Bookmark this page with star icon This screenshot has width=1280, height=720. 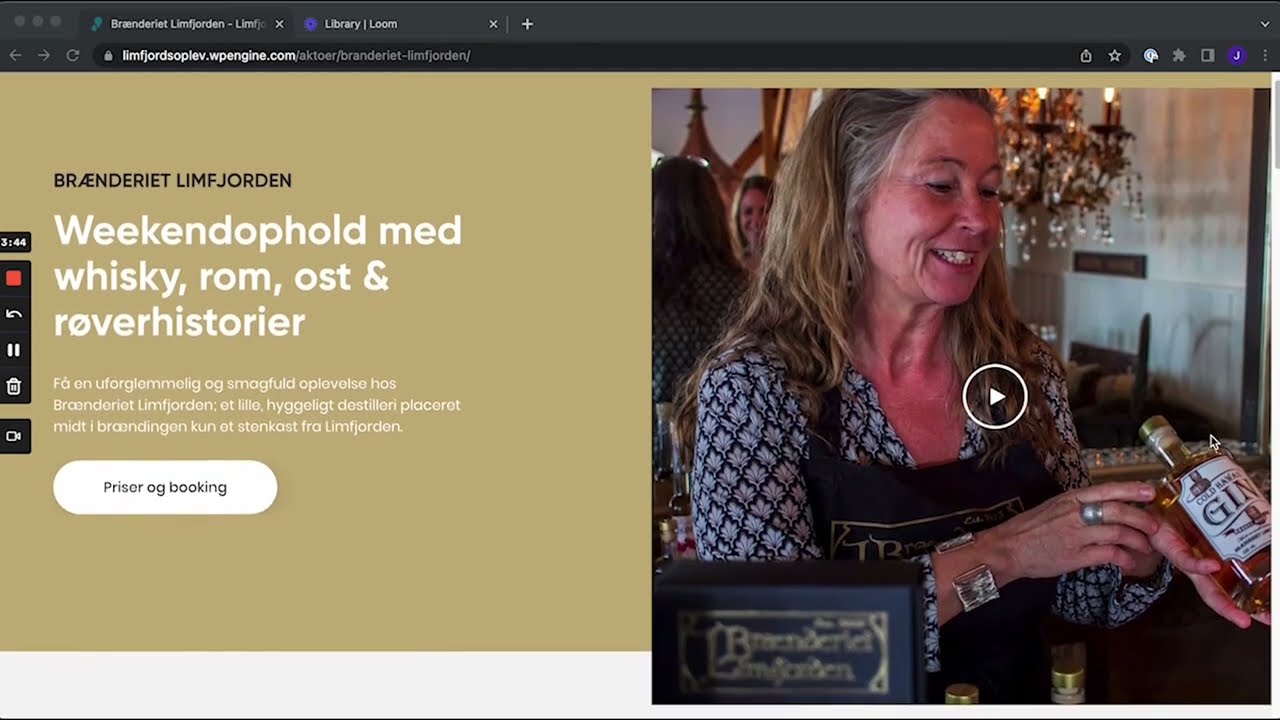point(1115,56)
